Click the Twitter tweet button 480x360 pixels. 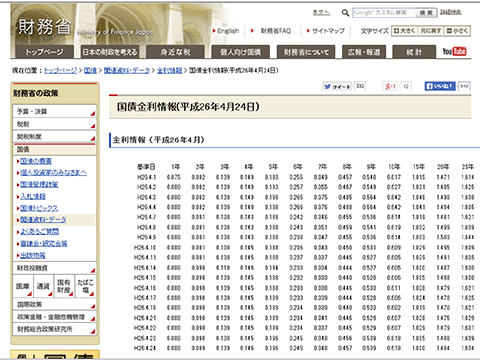tap(337, 86)
